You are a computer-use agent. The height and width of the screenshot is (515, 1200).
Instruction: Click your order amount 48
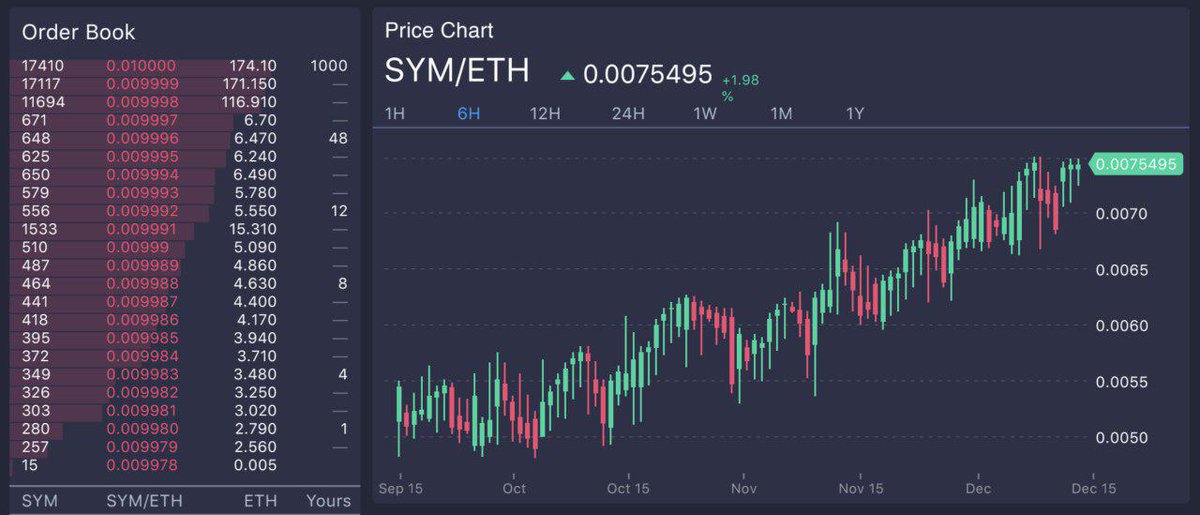338,138
